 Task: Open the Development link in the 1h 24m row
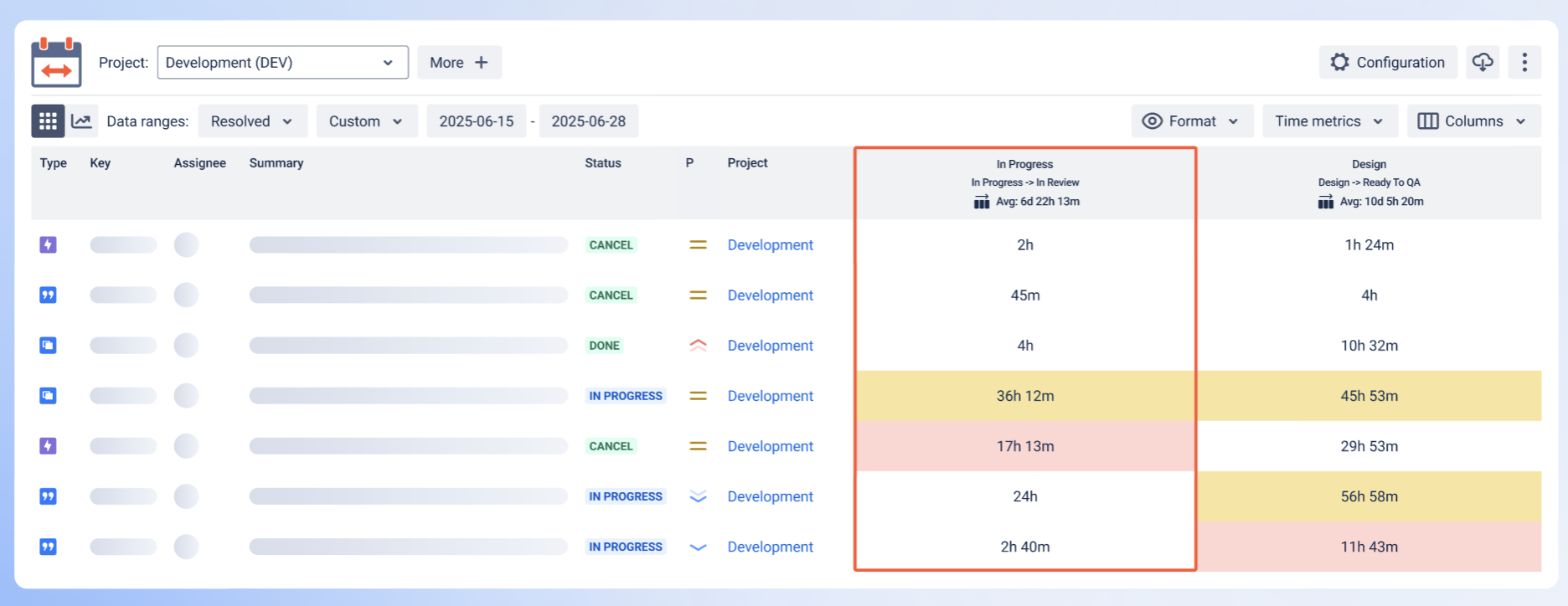[x=770, y=244]
